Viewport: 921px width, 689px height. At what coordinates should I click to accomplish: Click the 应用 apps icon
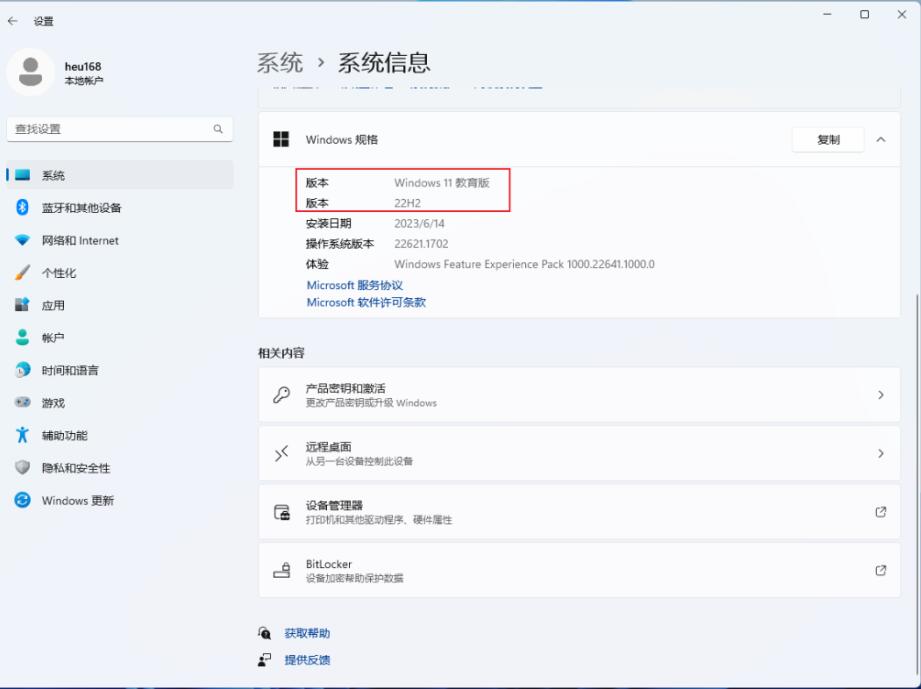point(22,305)
